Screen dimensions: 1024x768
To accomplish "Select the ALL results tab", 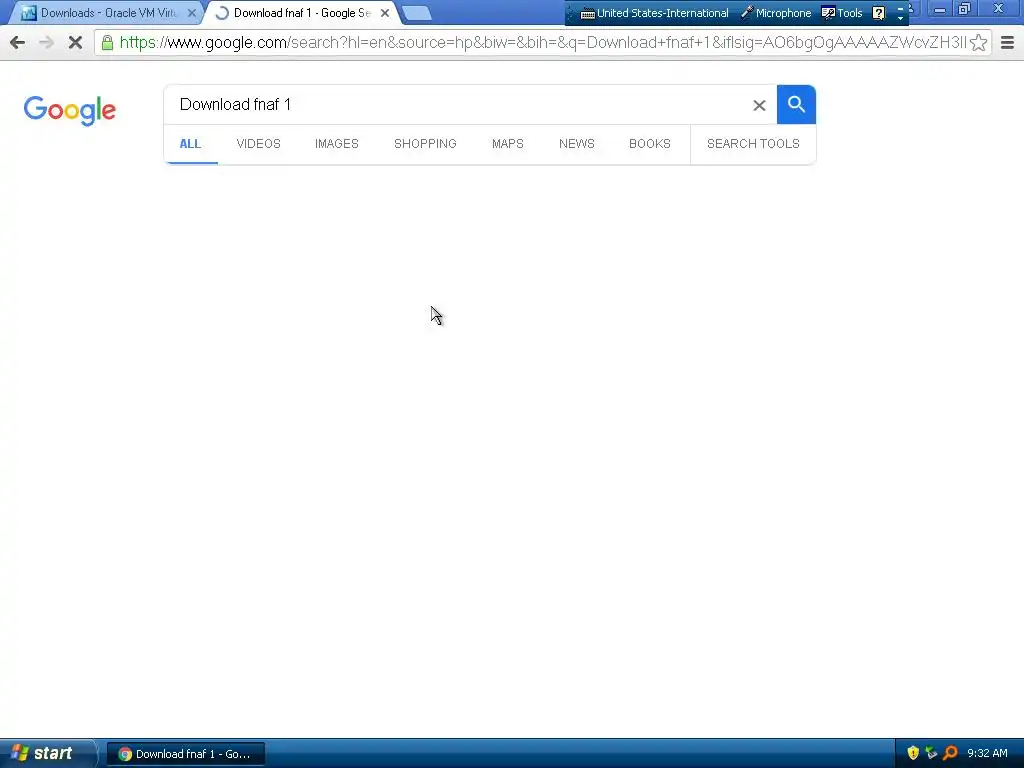I will coord(190,144).
